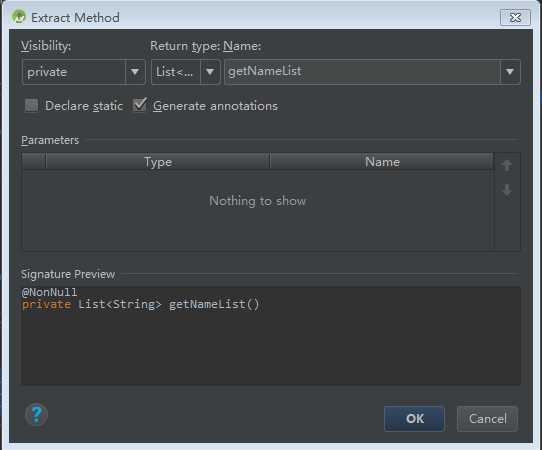542x450 pixels.
Task: Select the private visibility combo box
Action: (83, 72)
